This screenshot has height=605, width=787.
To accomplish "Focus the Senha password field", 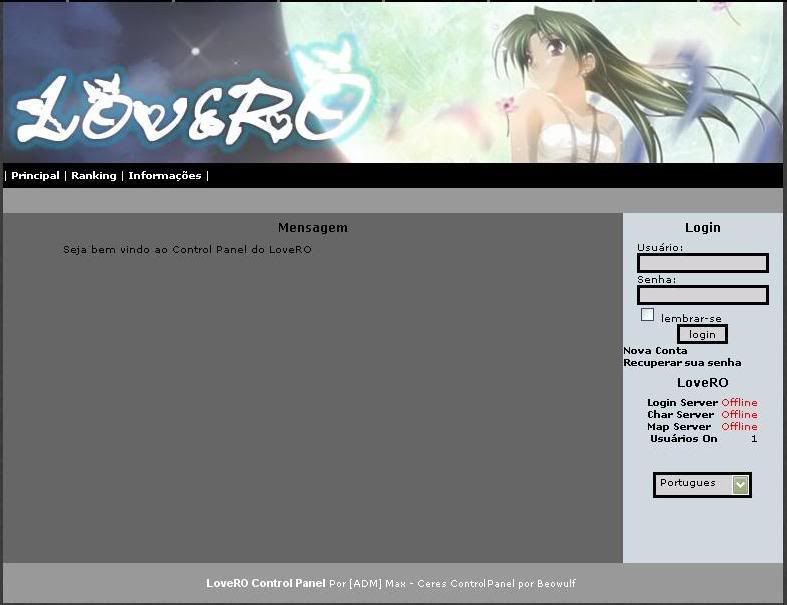I will 703,295.
